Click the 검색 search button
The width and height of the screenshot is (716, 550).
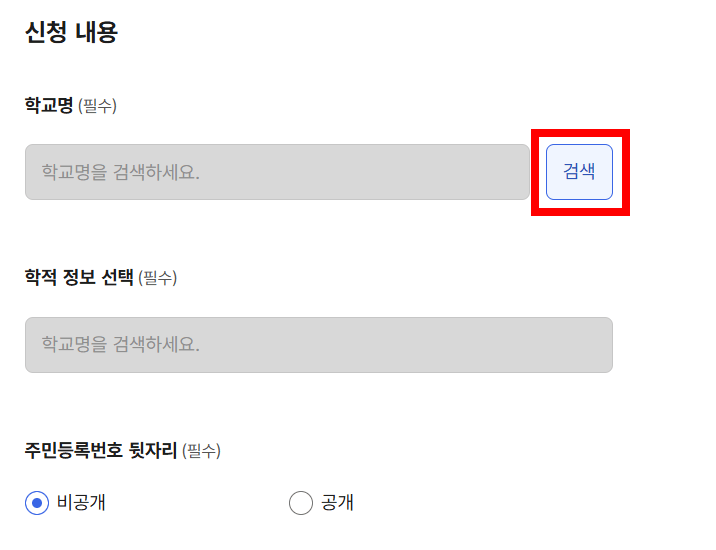click(579, 172)
